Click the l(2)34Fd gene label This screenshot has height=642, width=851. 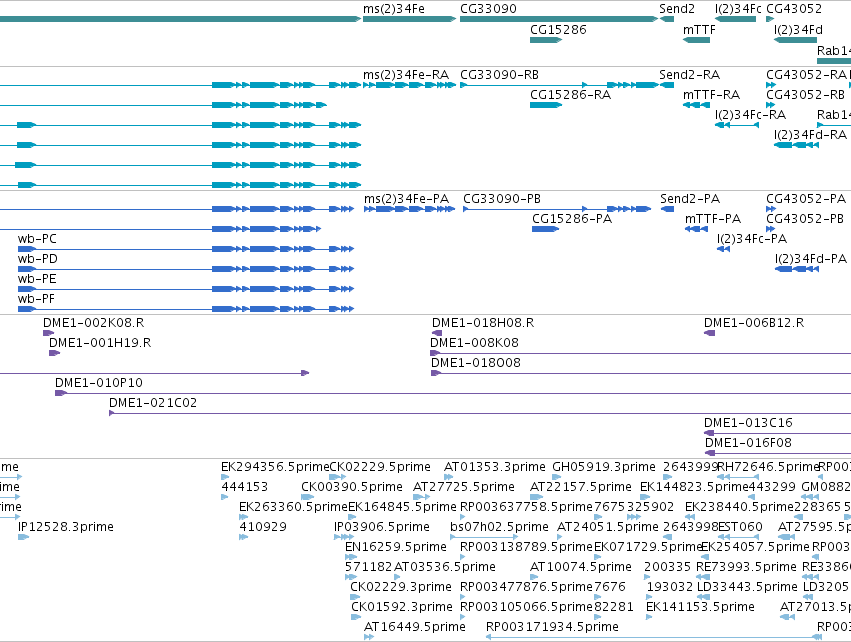[x=798, y=29]
